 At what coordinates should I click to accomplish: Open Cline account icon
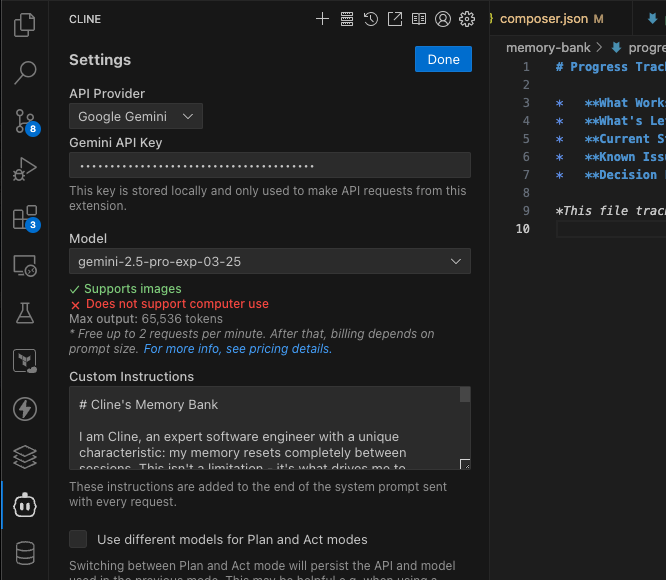tap(443, 19)
